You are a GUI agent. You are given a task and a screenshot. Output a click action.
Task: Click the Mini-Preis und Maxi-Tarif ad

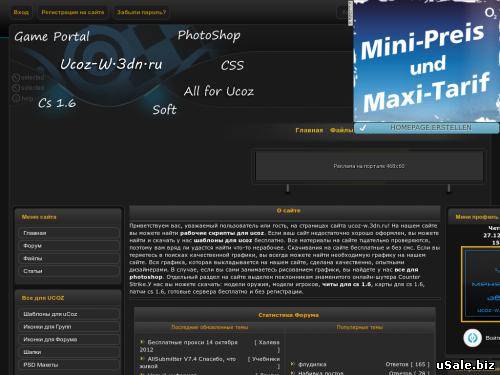pos(427,62)
